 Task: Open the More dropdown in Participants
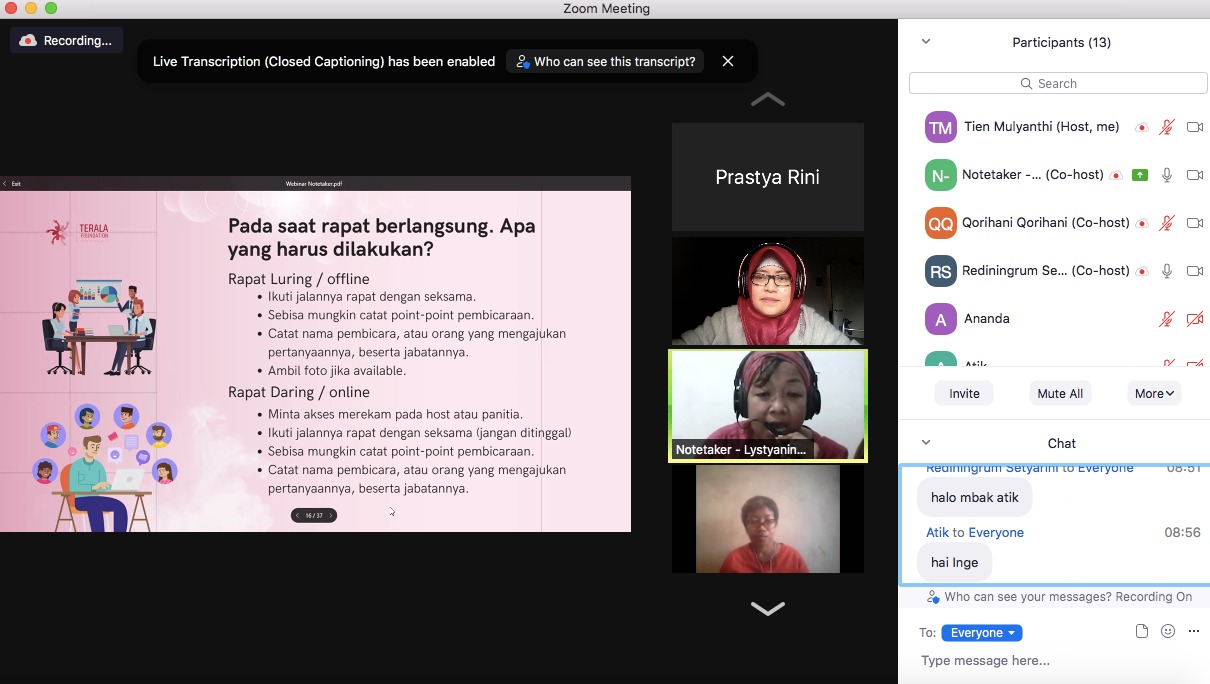[1154, 393]
